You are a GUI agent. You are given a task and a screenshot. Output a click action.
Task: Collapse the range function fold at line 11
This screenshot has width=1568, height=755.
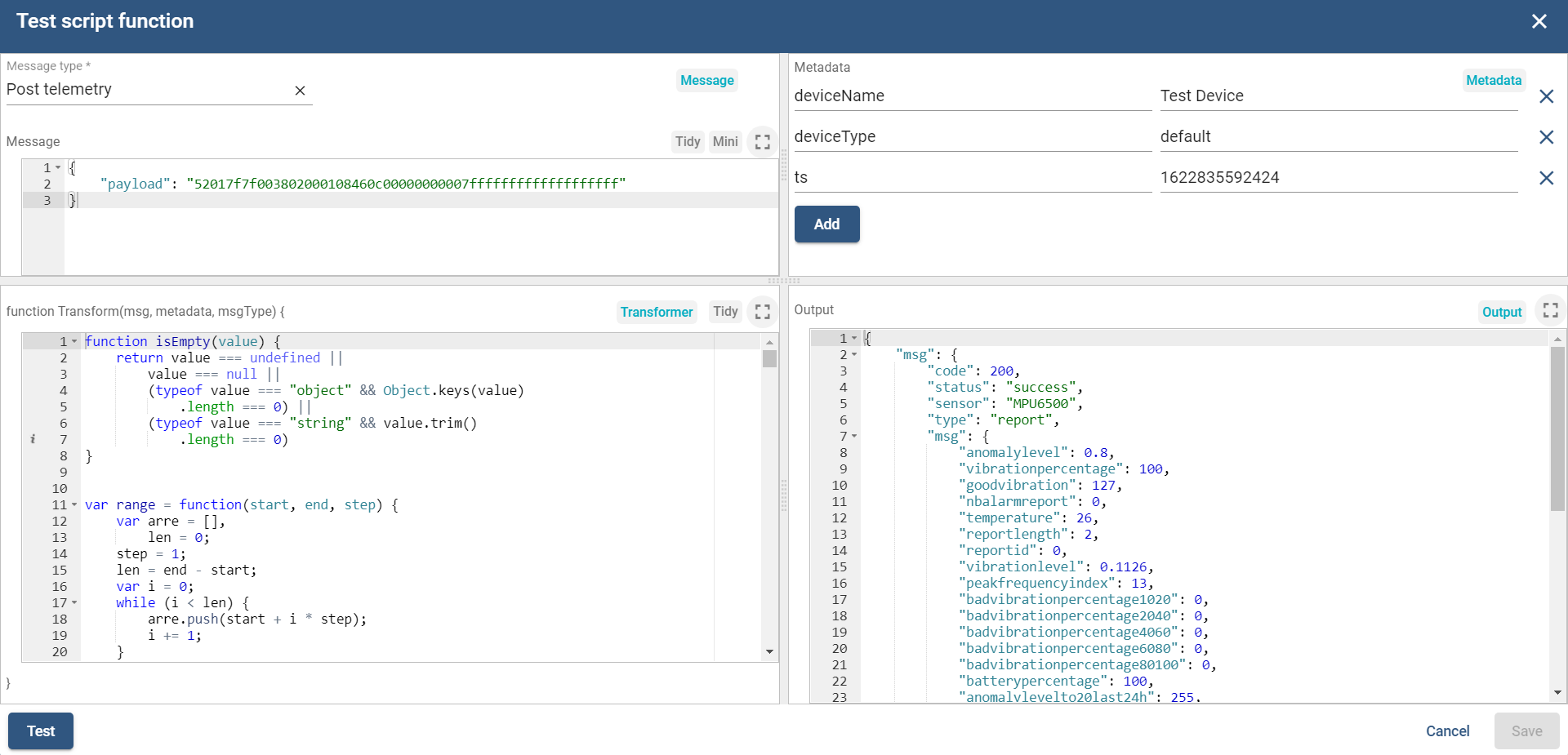point(74,504)
